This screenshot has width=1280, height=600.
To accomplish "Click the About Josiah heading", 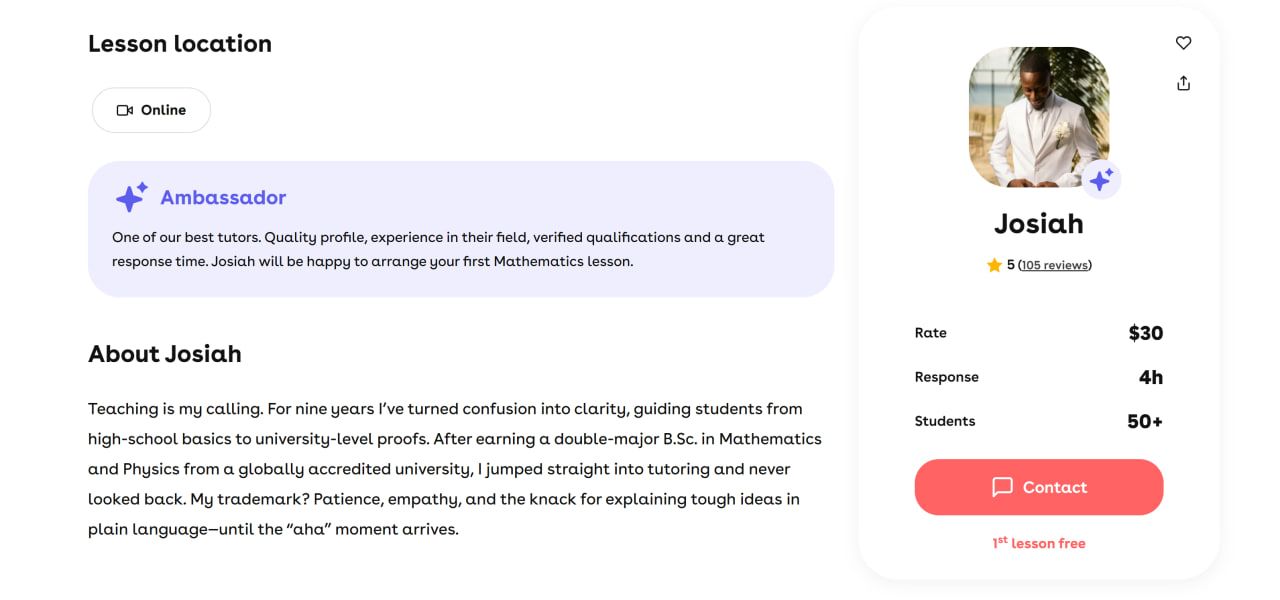I will [x=165, y=354].
